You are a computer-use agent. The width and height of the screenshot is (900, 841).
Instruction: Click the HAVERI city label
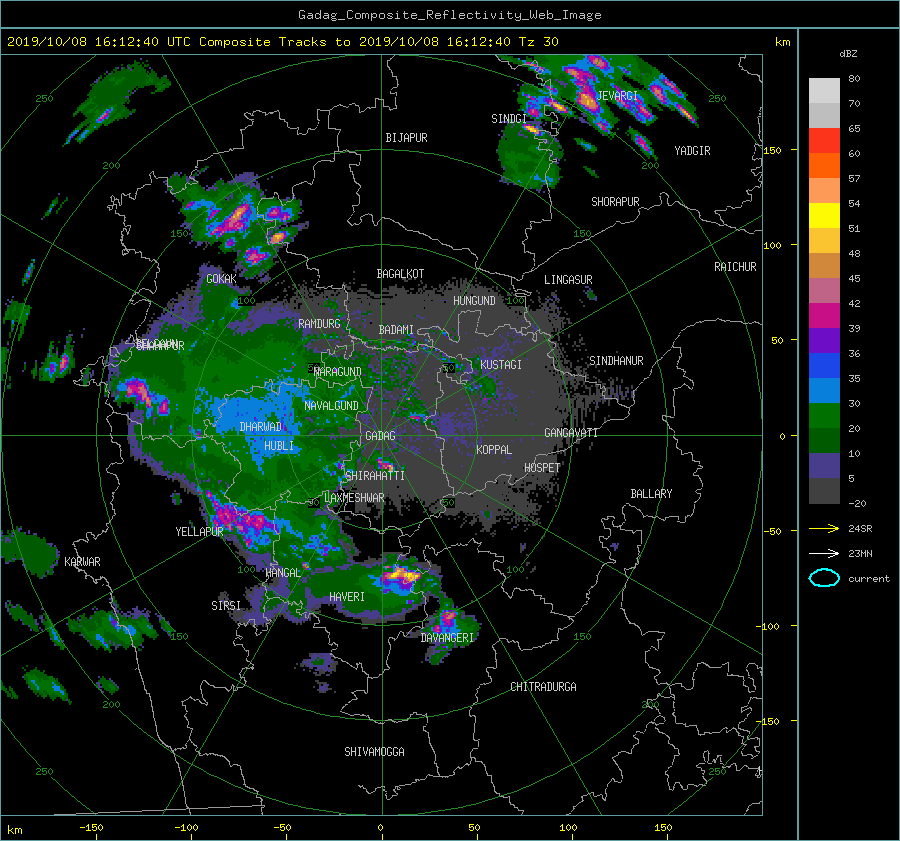[x=347, y=597]
